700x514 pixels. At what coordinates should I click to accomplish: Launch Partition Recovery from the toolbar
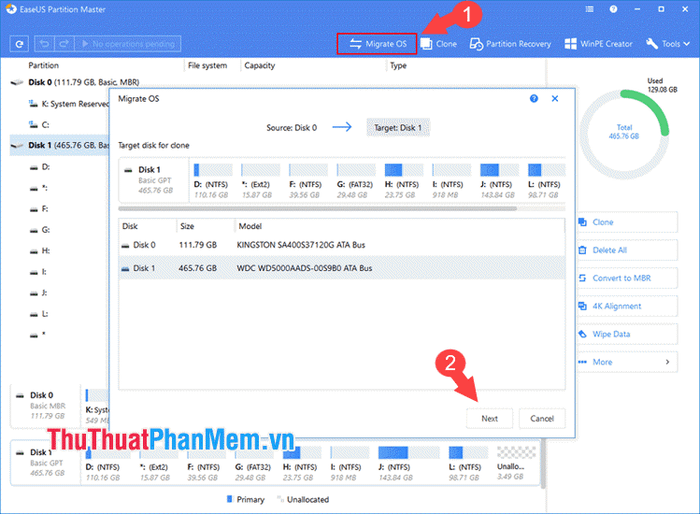510,44
